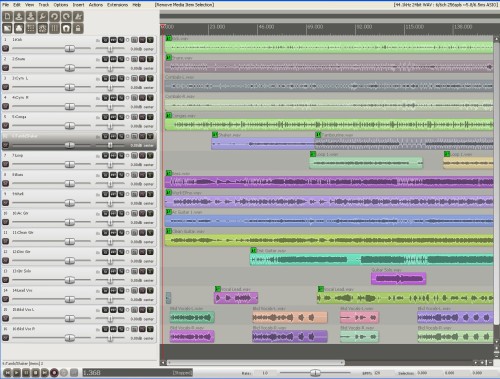500x379 pixels.
Task: Select the Loop track name
Action: tap(18, 155)
